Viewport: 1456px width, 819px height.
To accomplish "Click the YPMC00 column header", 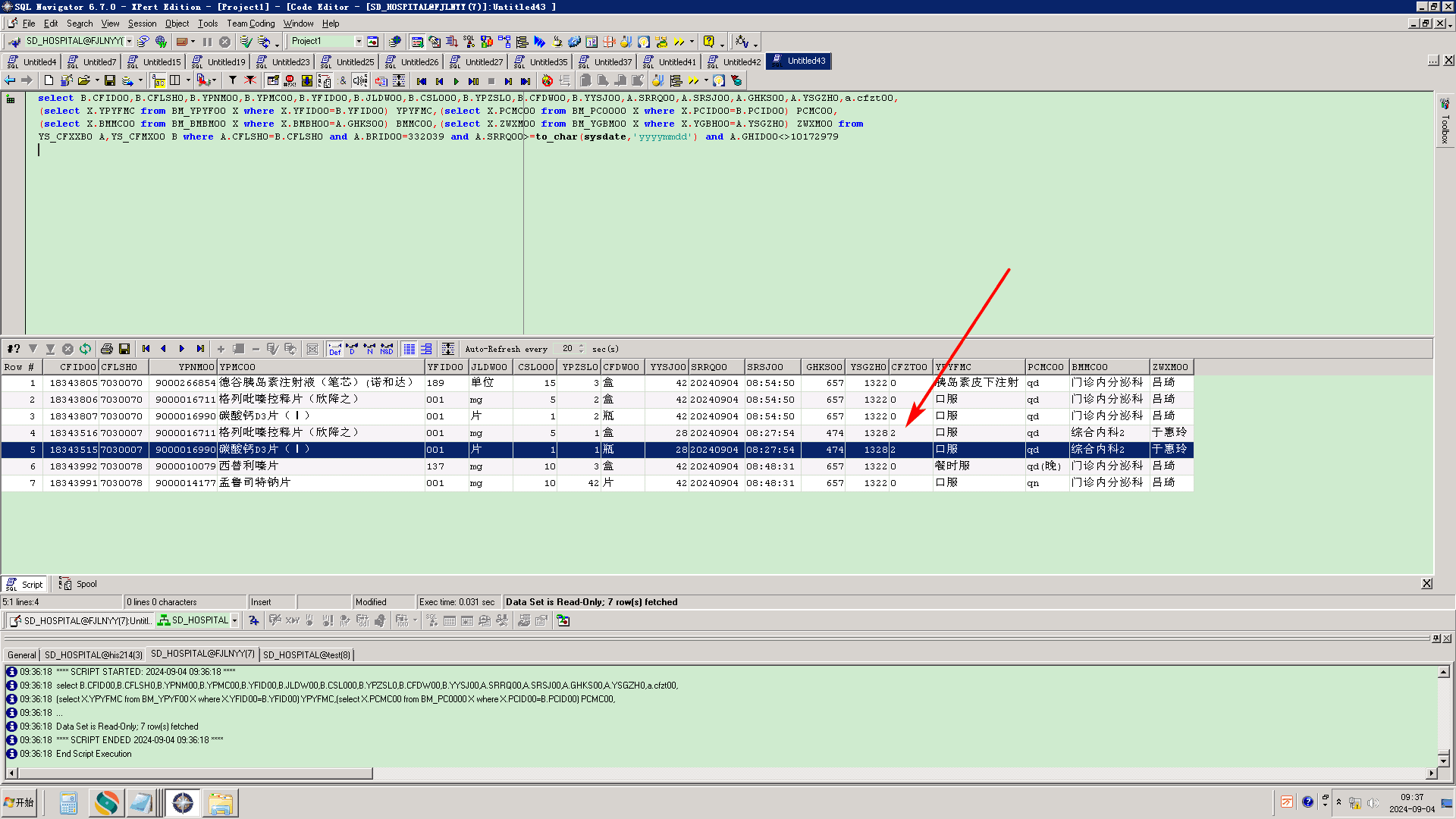I will [237, 367].
